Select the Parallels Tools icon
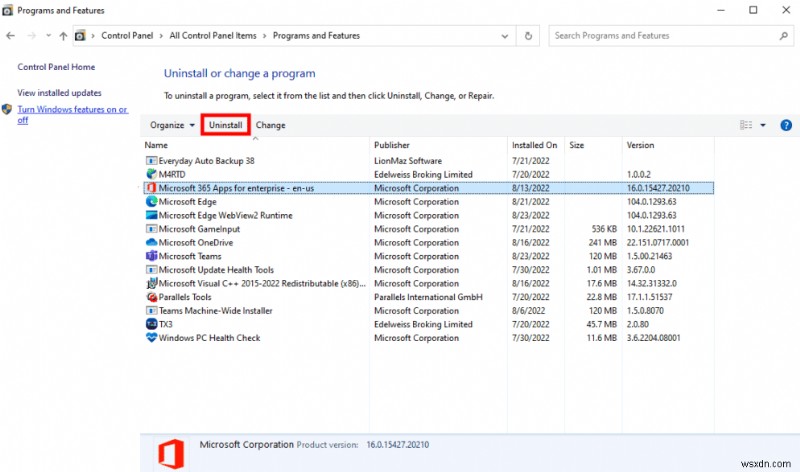Viewport: 800px width, 472px height. [x=151, y=297]
